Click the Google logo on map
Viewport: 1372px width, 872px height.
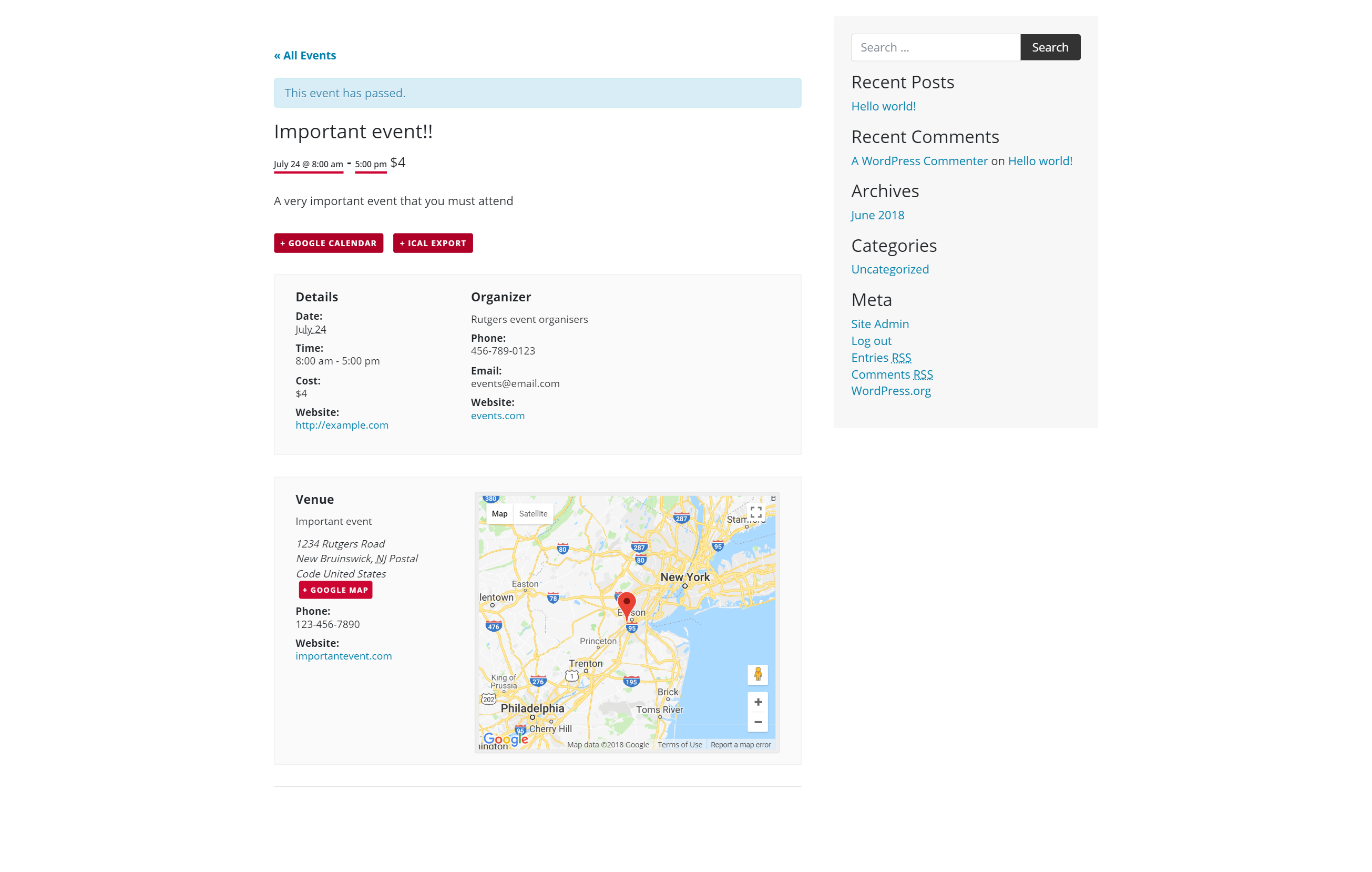coord(505,739)
